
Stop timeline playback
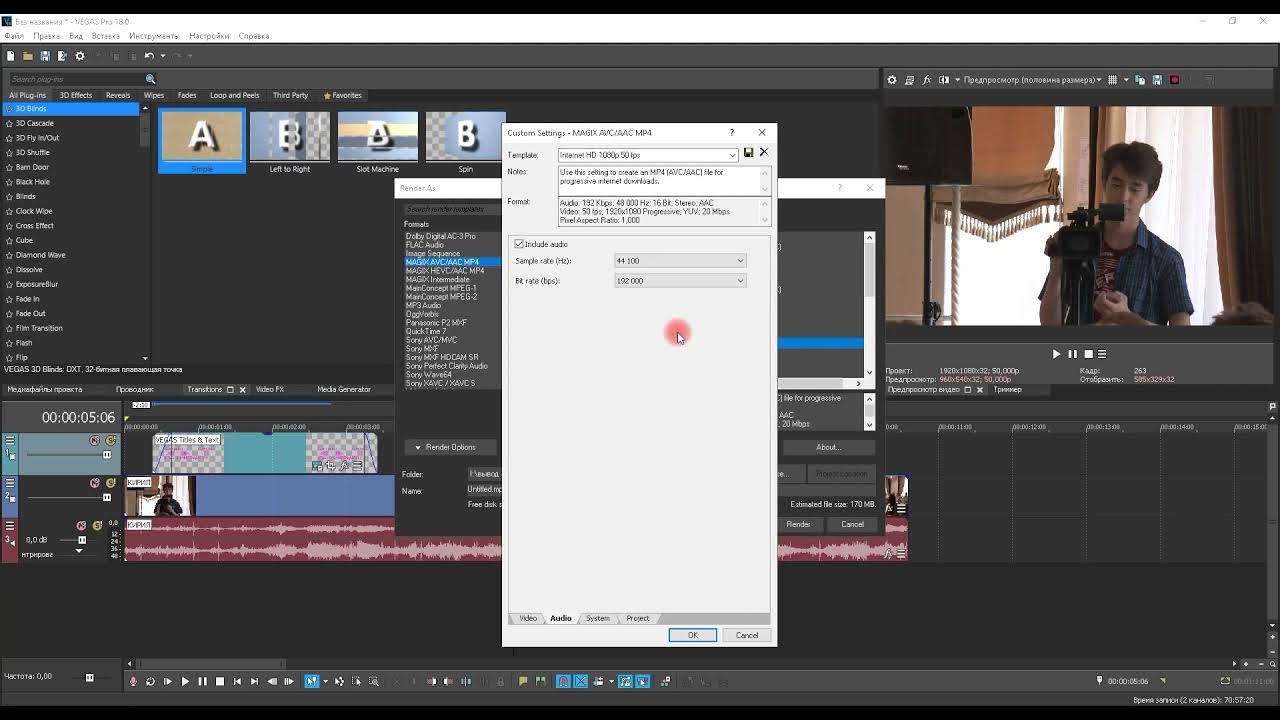point(220,682)
